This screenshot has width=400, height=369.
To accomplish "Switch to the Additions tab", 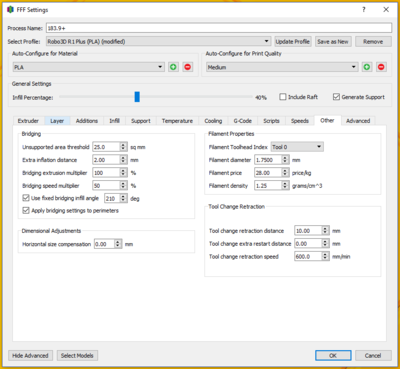I will pos(87,121).
